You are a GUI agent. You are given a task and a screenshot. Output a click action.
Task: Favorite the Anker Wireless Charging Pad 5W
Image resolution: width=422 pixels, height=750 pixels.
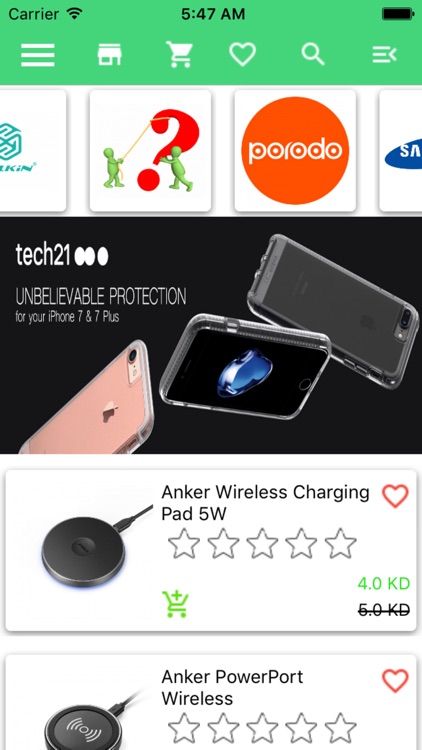click(x=395, y=496)
